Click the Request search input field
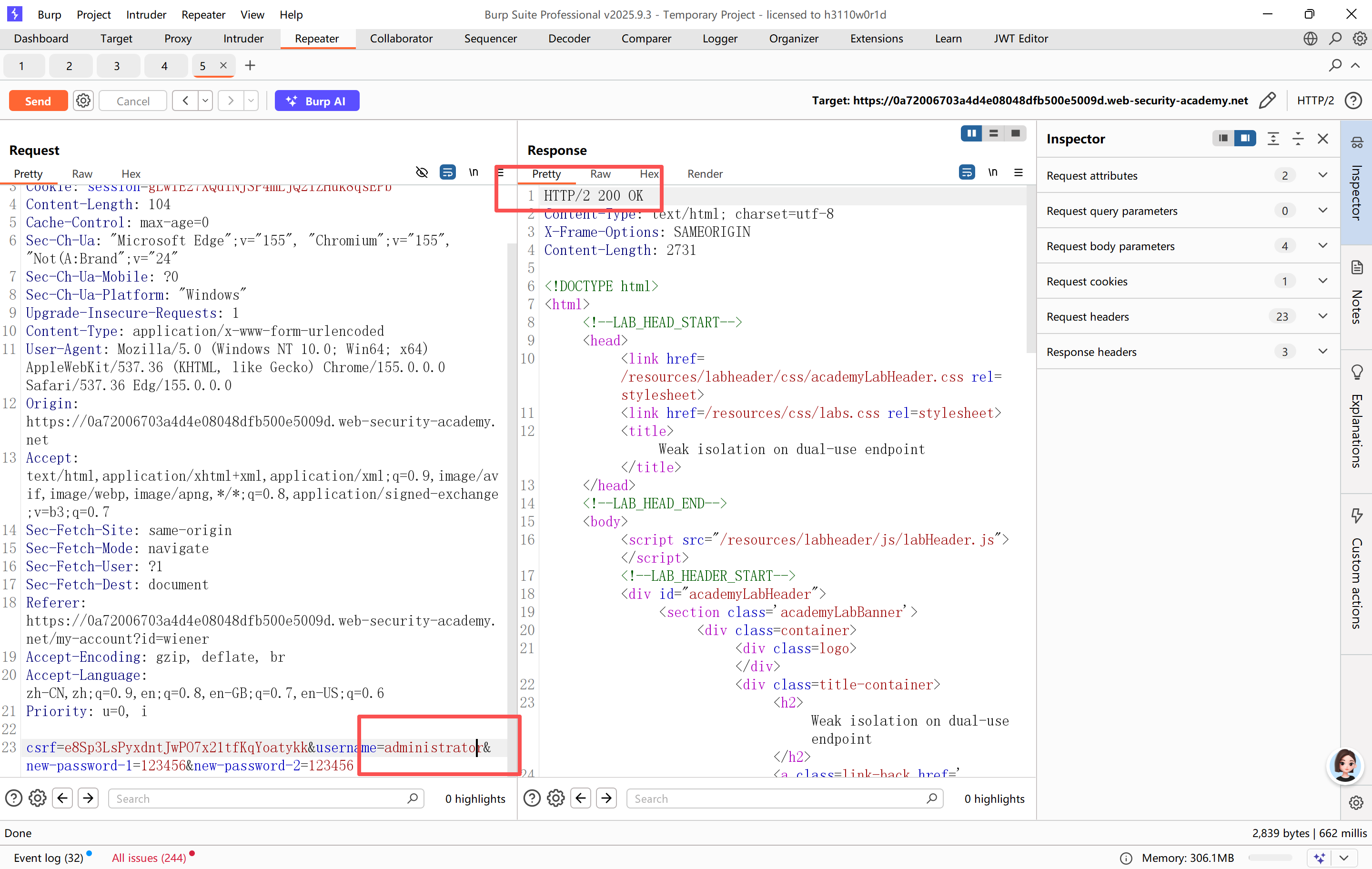Image resolution: width=1372 pixels, height=869 pixels. pos(266,798)
